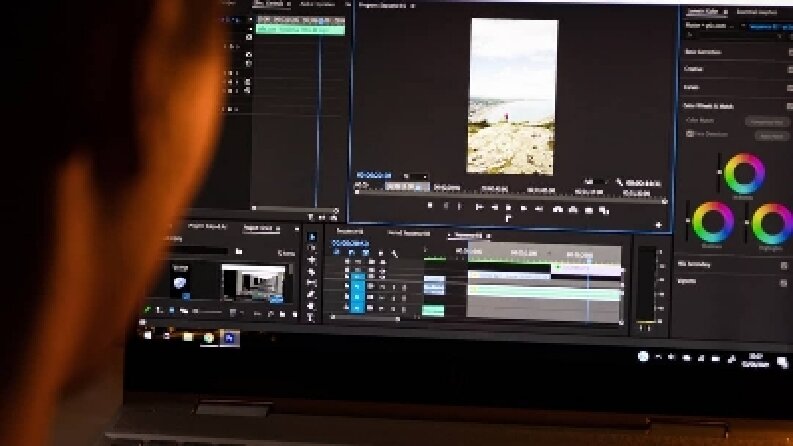Select the middle sequence tab in timeline
793x446 pixels.
pyautogui.click(x=409, y=233)
